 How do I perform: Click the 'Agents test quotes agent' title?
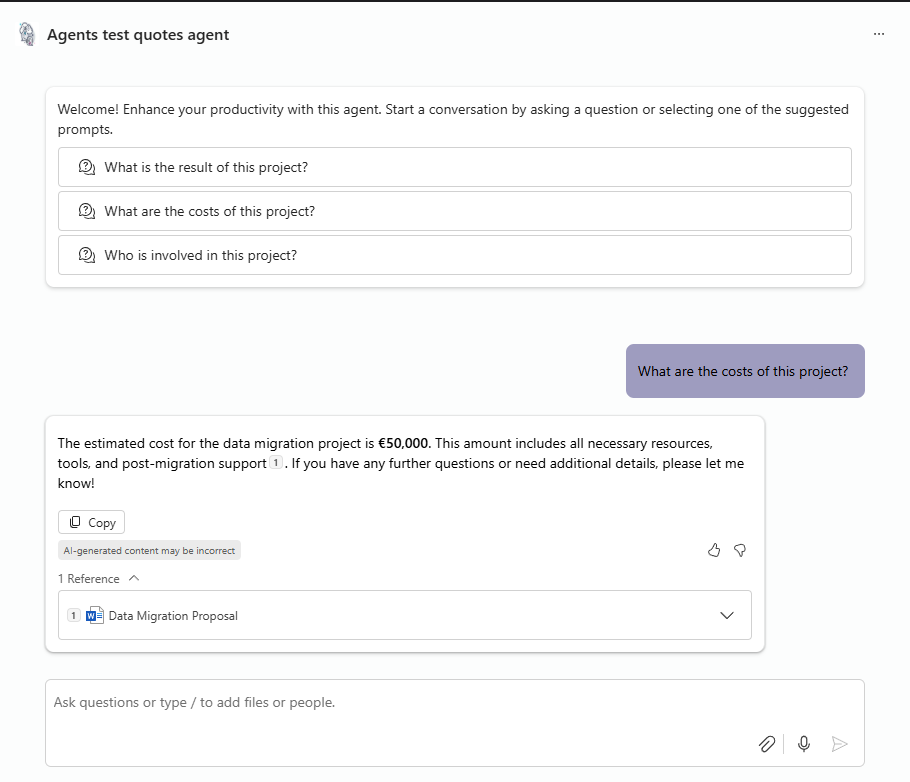coord(138,35)
